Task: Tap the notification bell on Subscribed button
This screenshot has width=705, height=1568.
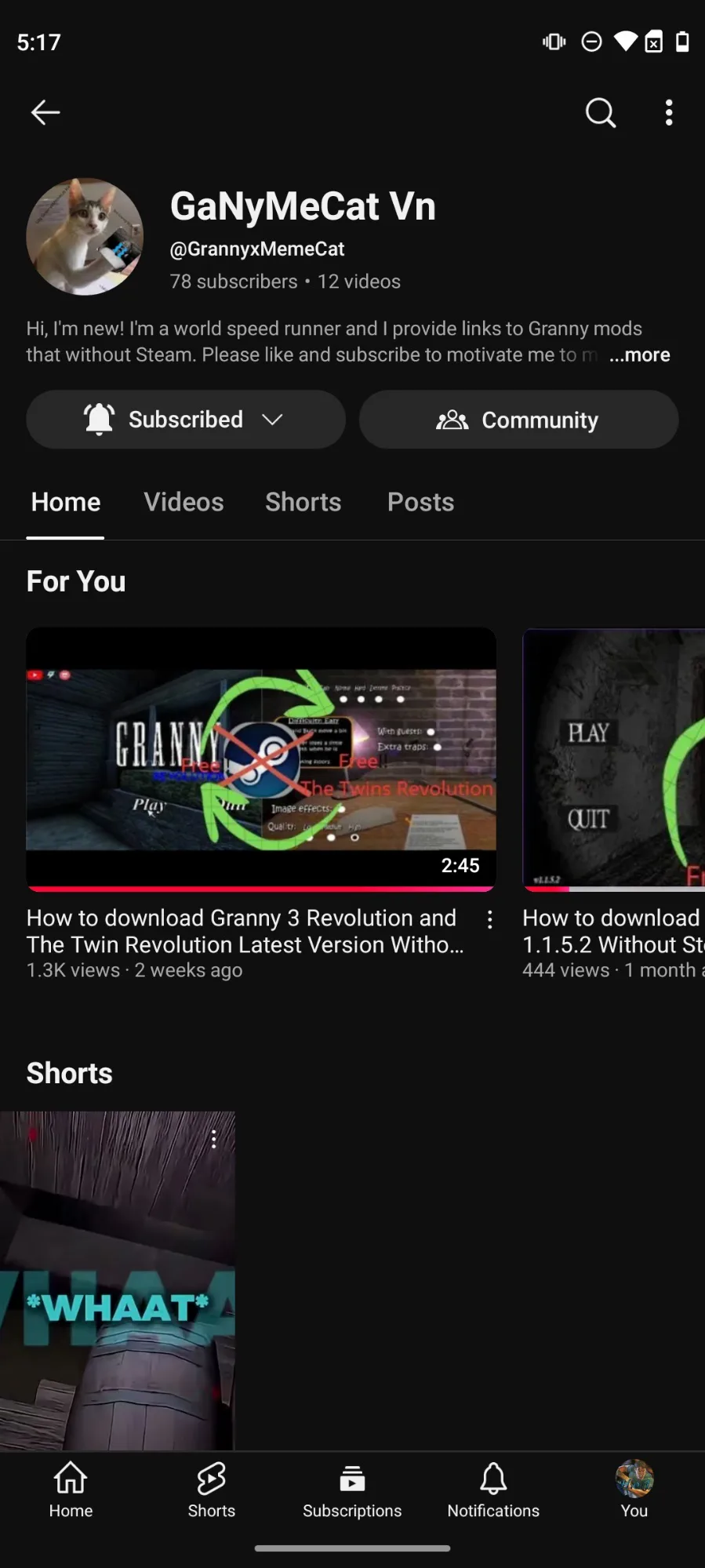Action: pyautogui.click(x=100, y=420)
